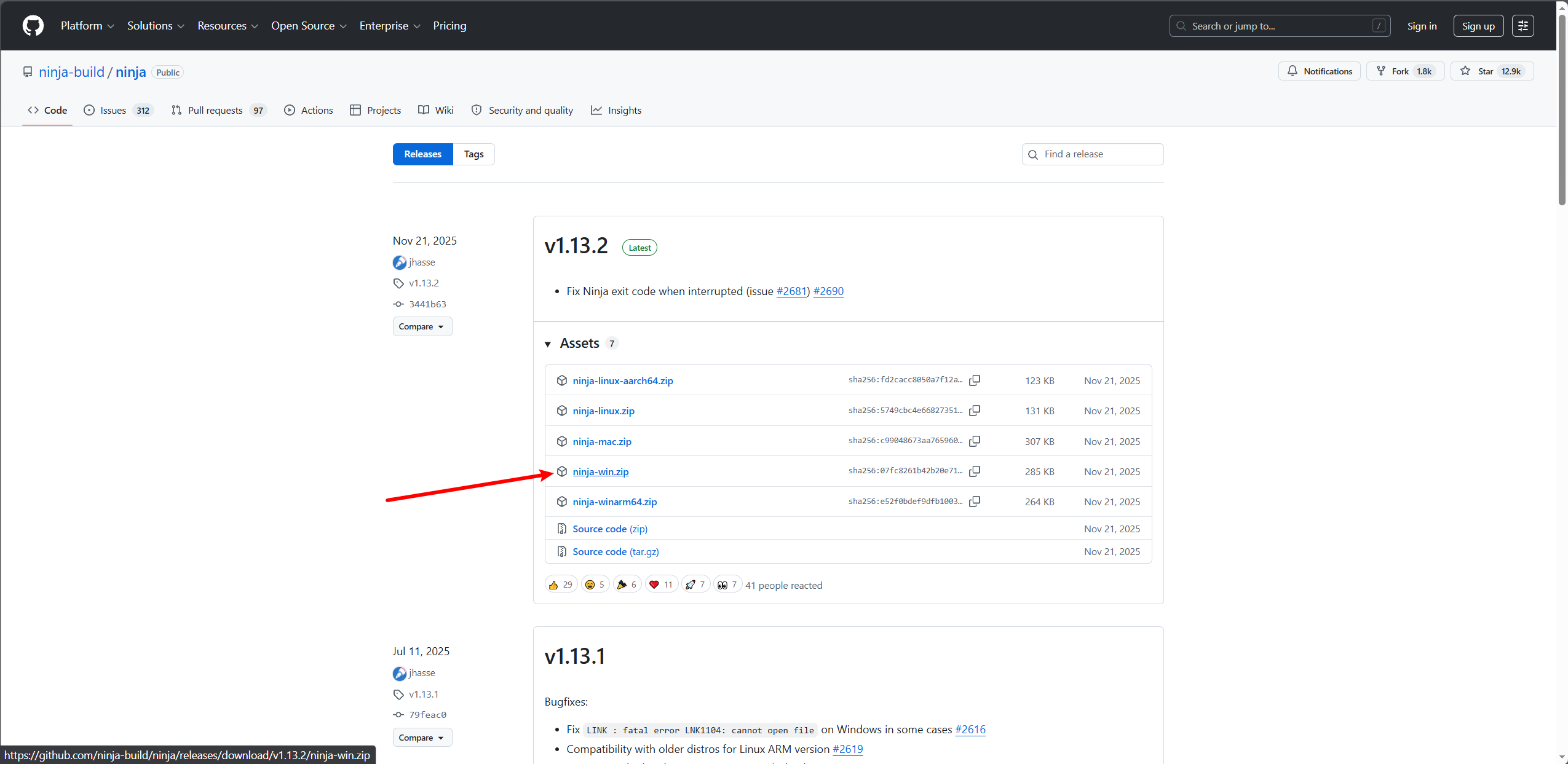
Task: Click the thumbs up reaction button
Action: [x=560, y=585]
